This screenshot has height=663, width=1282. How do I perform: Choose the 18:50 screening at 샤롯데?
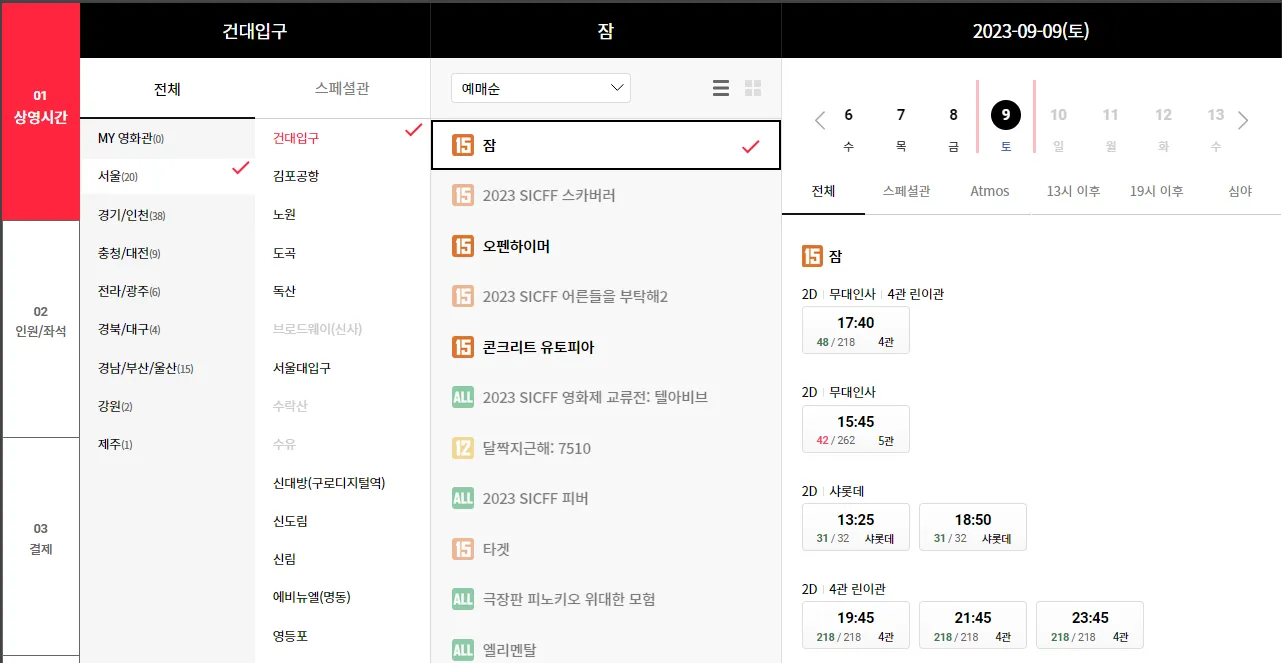[972, 527]
